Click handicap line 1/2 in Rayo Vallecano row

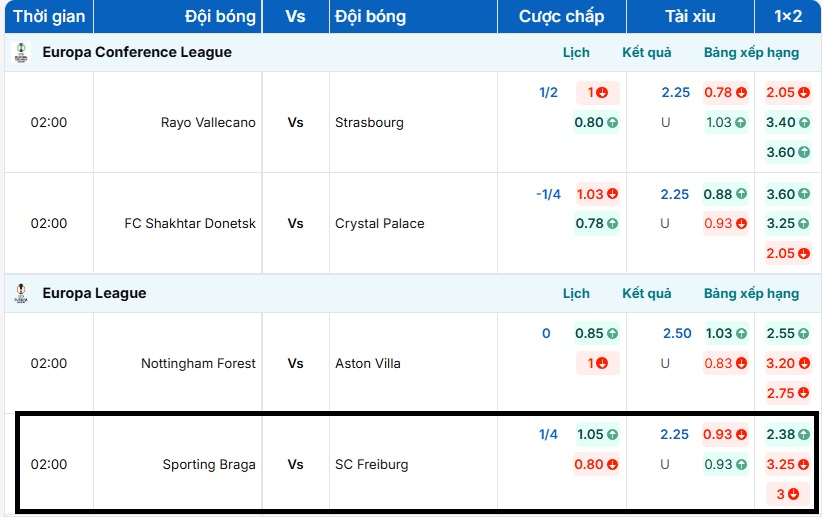[x=548, y=93]
